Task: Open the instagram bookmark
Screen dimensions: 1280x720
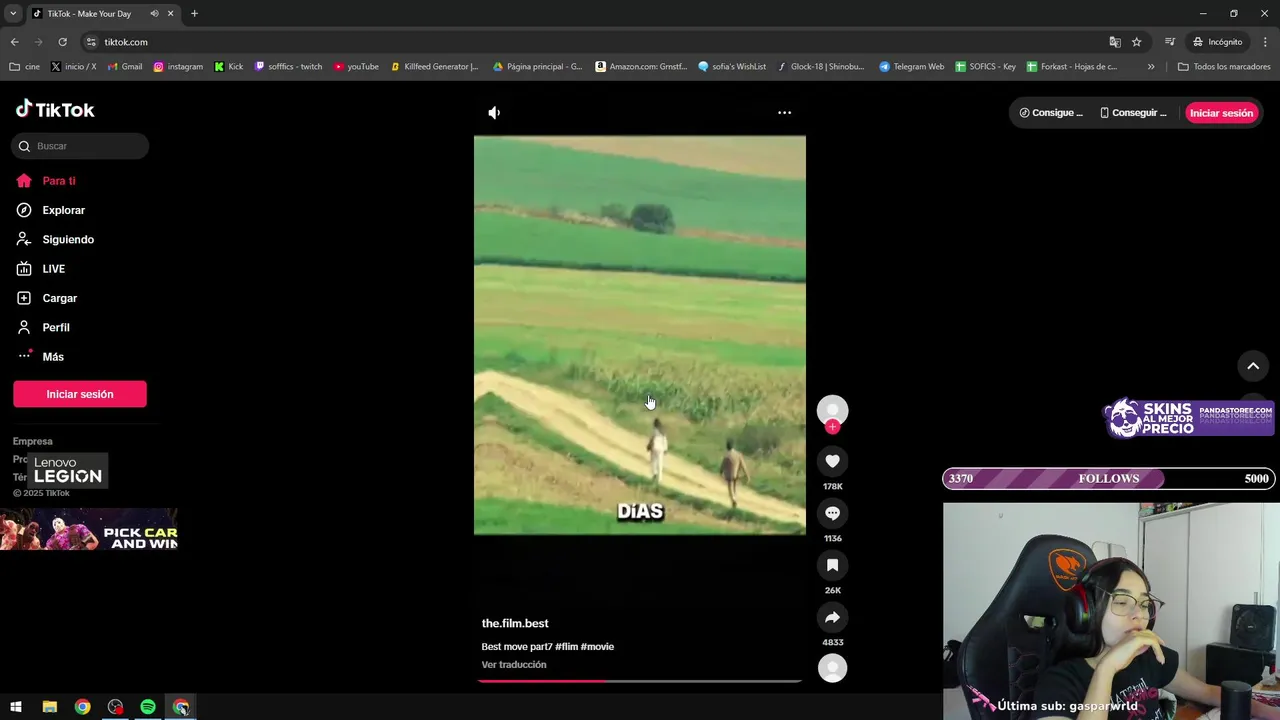Action: coord(178,67)
